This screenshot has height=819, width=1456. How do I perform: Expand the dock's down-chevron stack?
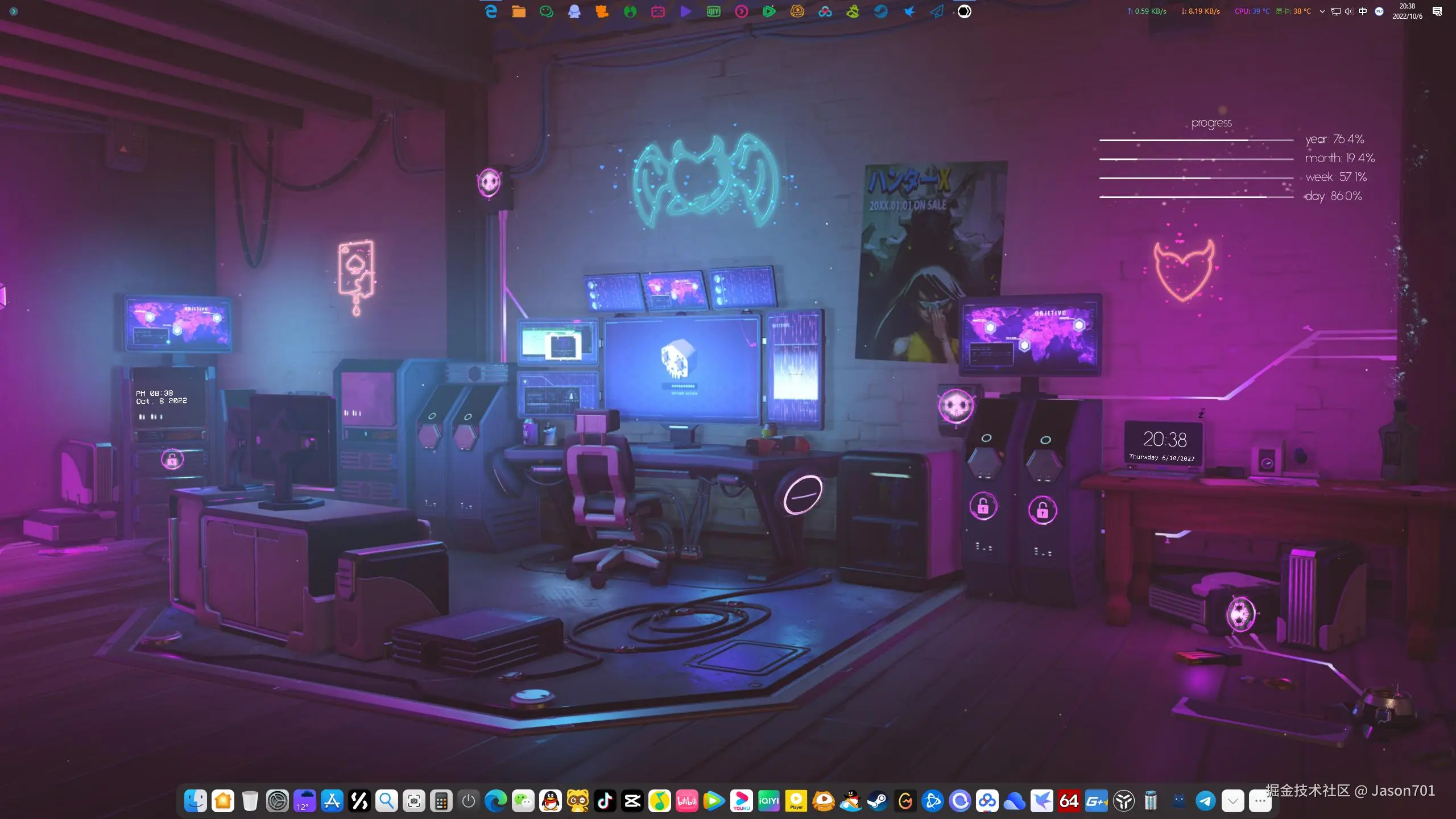click(1233, 801)
